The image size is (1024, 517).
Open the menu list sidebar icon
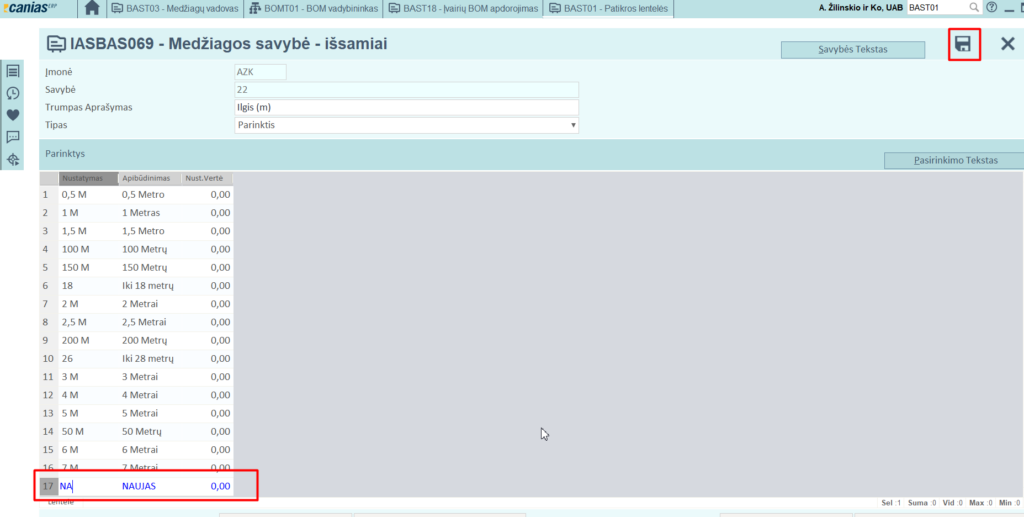click(x=13, y=71)
